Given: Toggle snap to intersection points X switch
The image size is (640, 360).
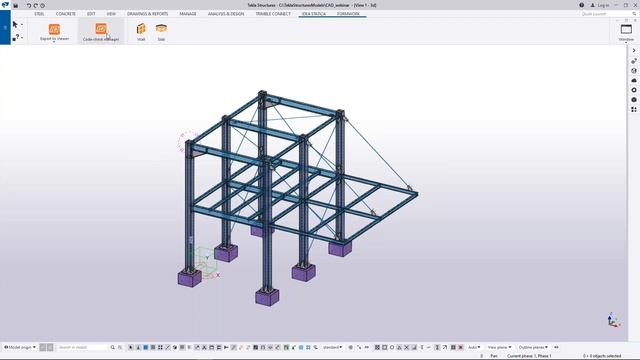Looking at the screenshot, I should pos(407,347).
